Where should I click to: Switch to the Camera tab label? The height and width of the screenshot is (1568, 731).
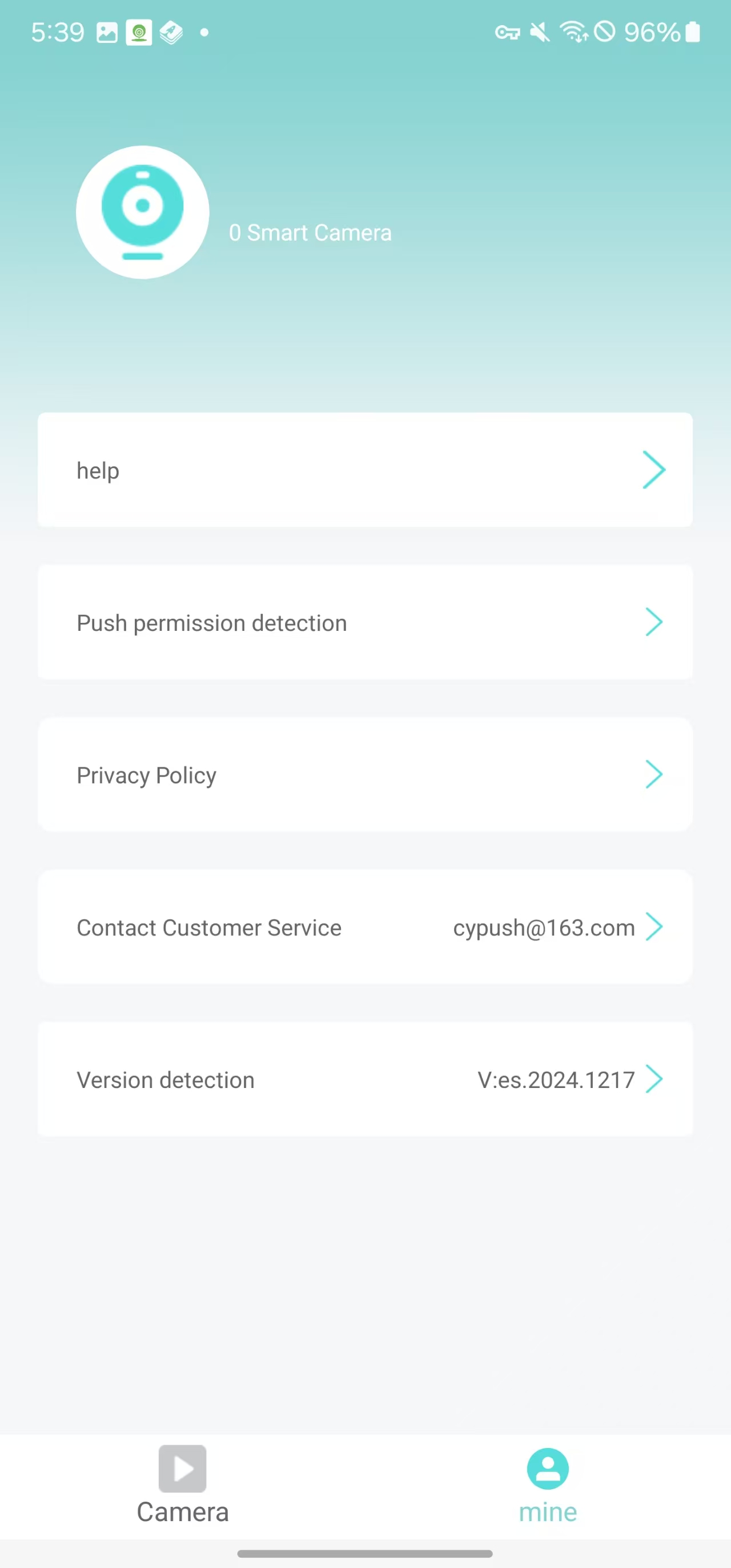(x=182, y=1512)
